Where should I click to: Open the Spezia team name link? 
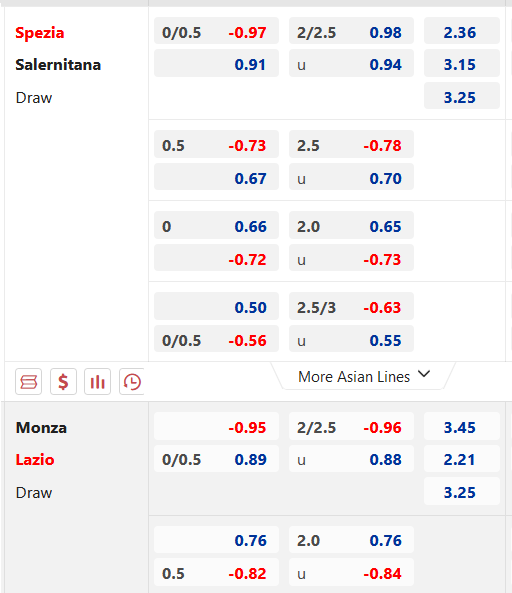pos(40,33)
